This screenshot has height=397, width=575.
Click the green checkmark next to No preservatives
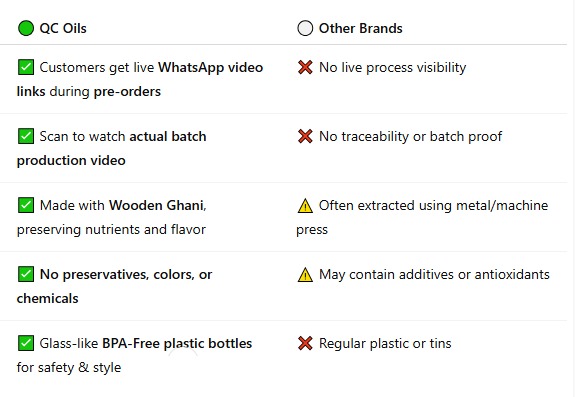pos(26,274)
